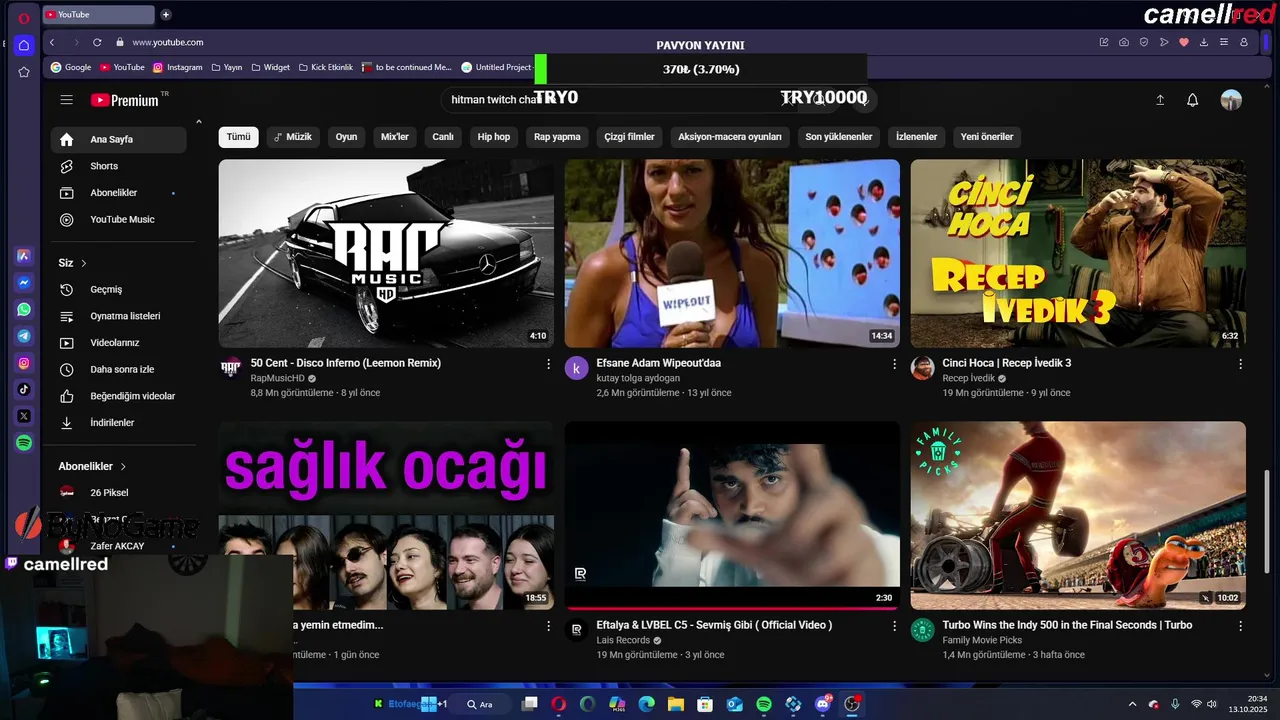
Task: Select the Canlı filter chip
Action: [x=443, y=137]
